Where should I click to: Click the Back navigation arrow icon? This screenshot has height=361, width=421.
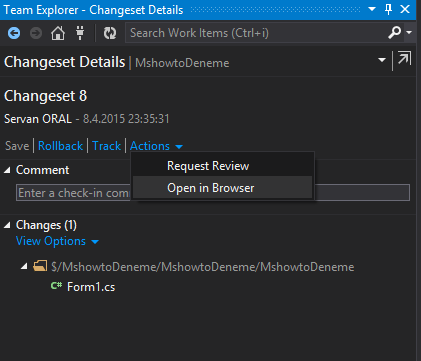pos(14,33)
